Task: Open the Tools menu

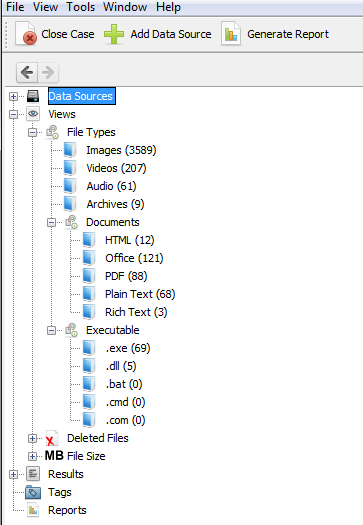Action: pos(80,7)
